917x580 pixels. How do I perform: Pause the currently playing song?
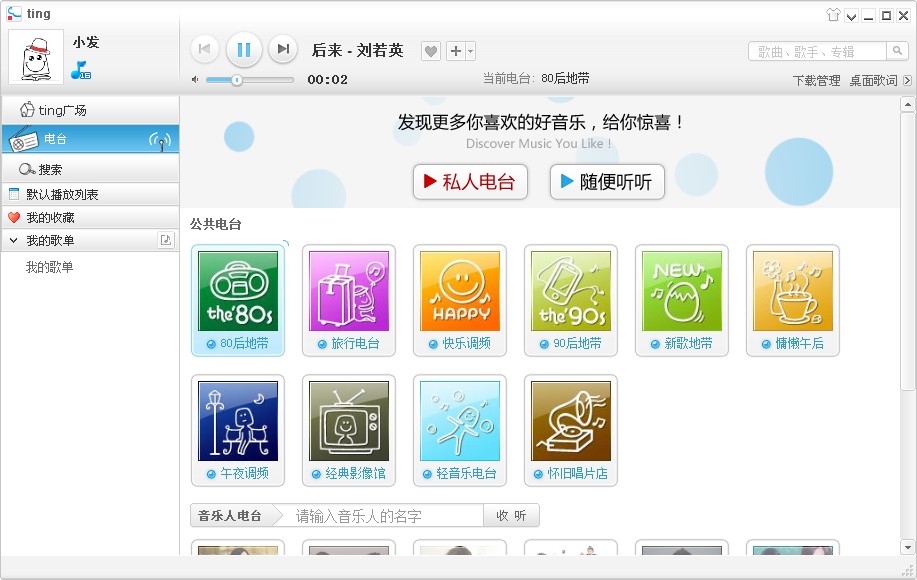[x=244, y=49]
